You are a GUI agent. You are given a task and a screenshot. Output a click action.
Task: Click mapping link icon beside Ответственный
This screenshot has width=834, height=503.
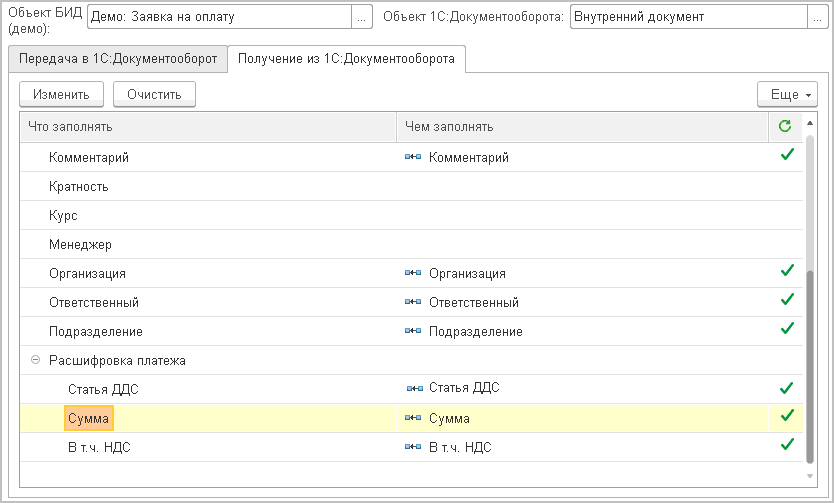[x=412, y=302]
